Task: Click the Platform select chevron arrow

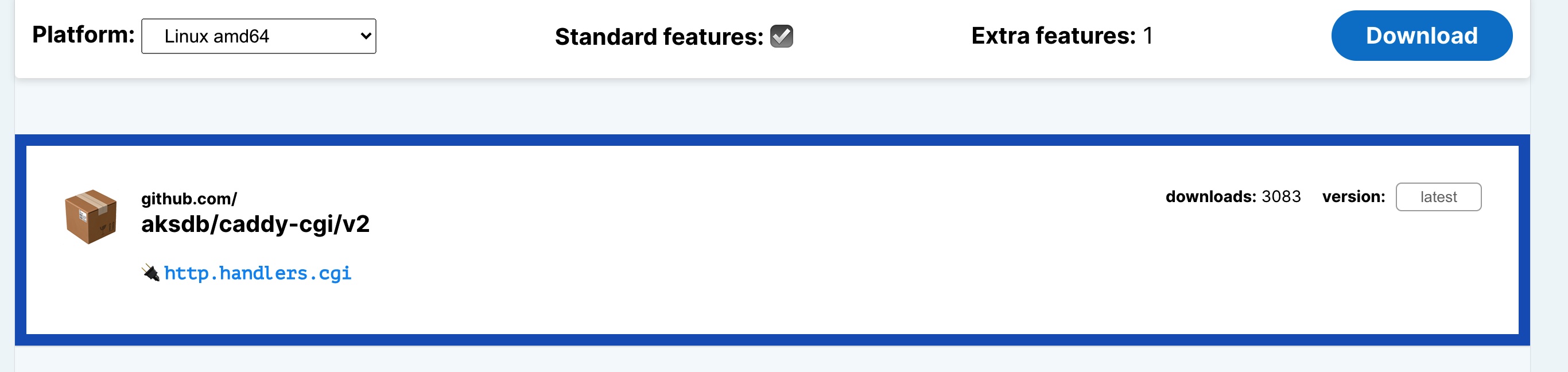Action: coord(365,36)
